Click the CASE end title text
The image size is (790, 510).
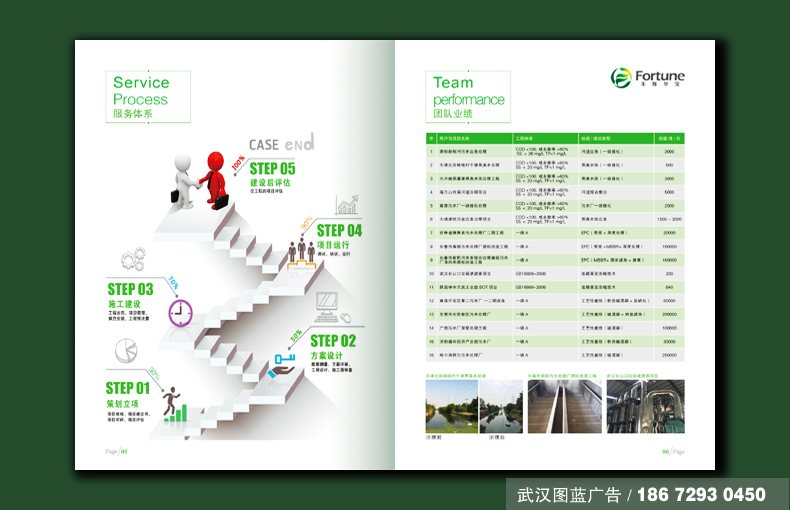(x=281, y=144)
